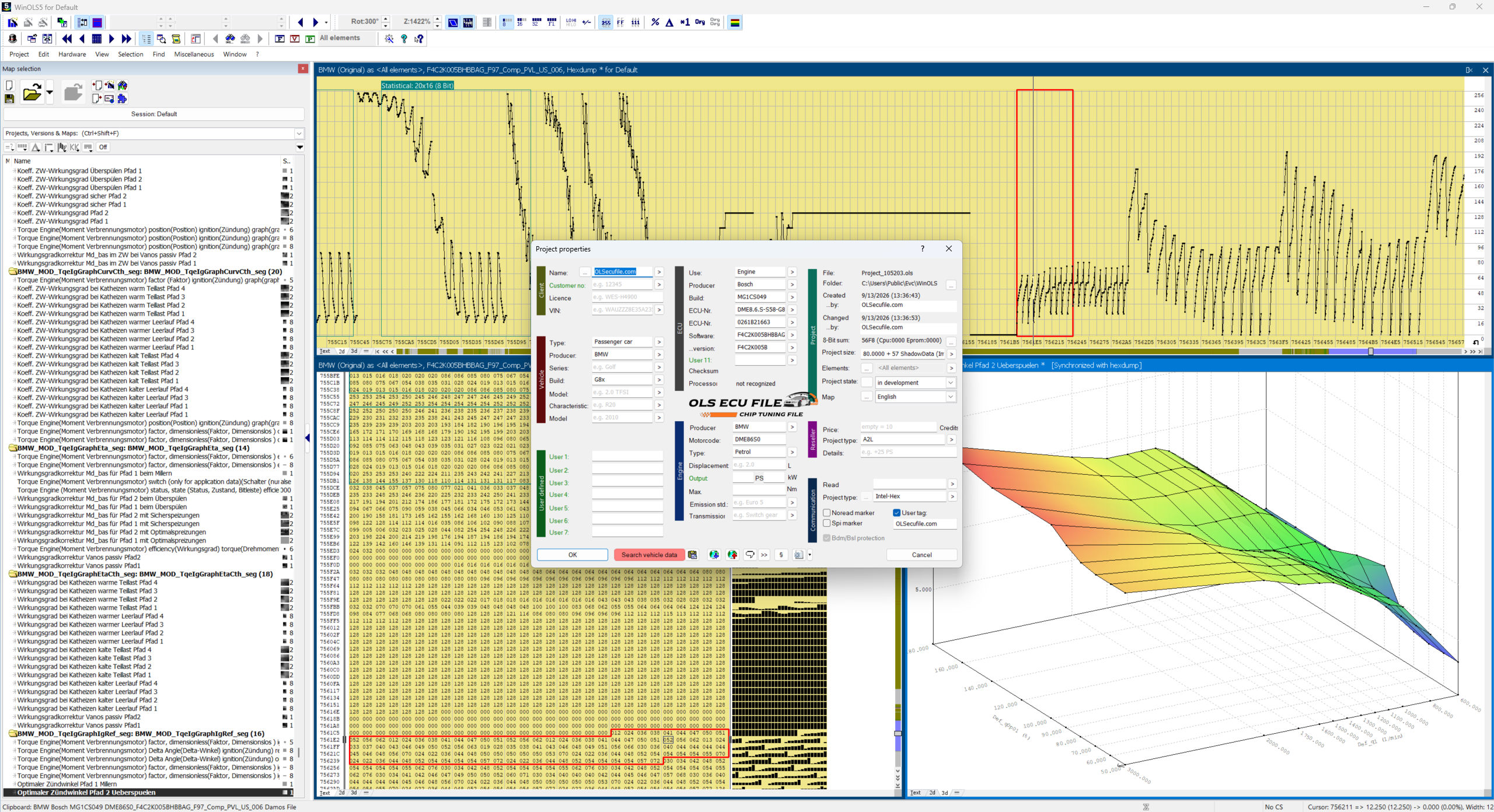Click the globe download icon in dialog
Viewport: 1494px width, 812px height.
point(714,555)
